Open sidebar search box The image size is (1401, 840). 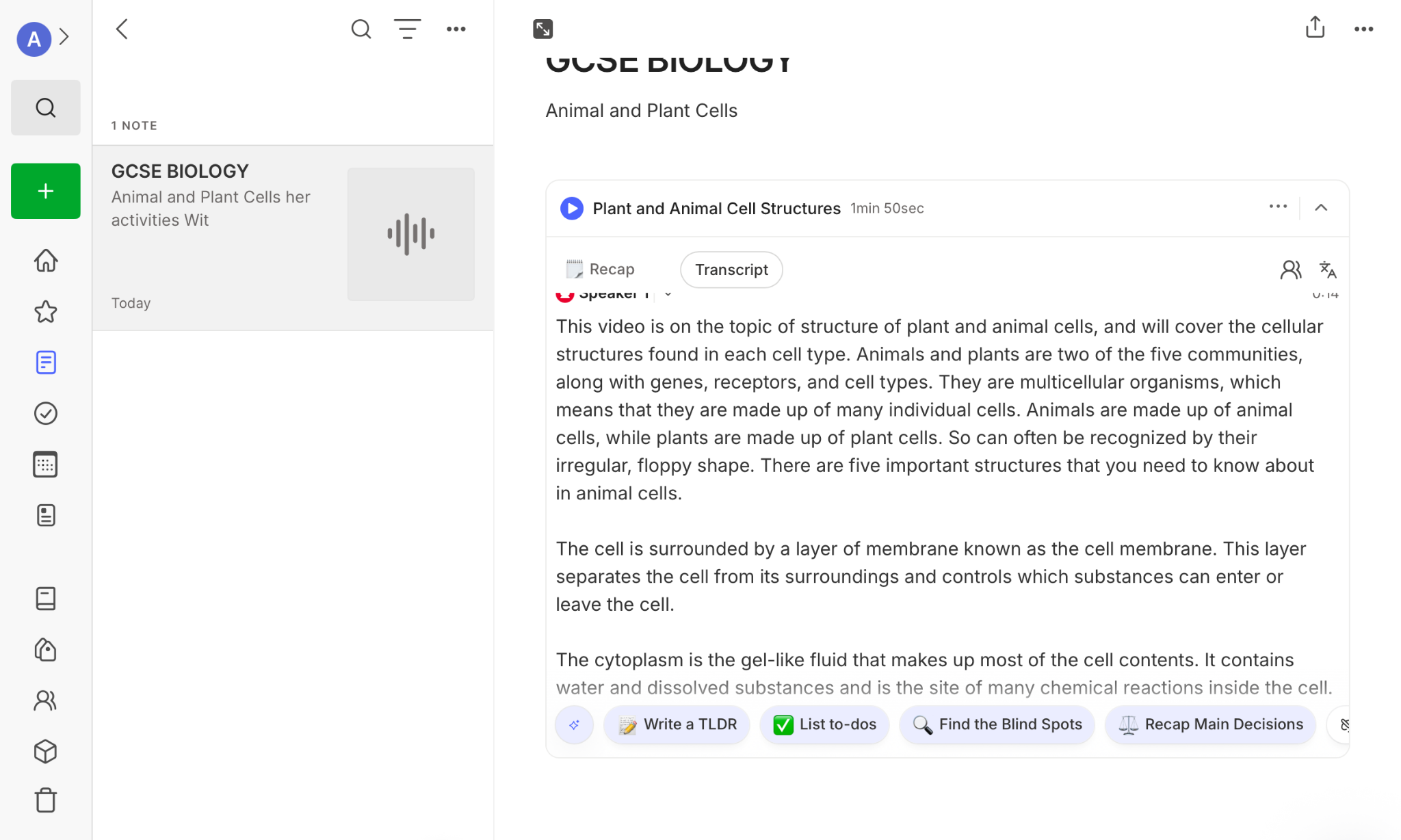[x=46, y=107]
